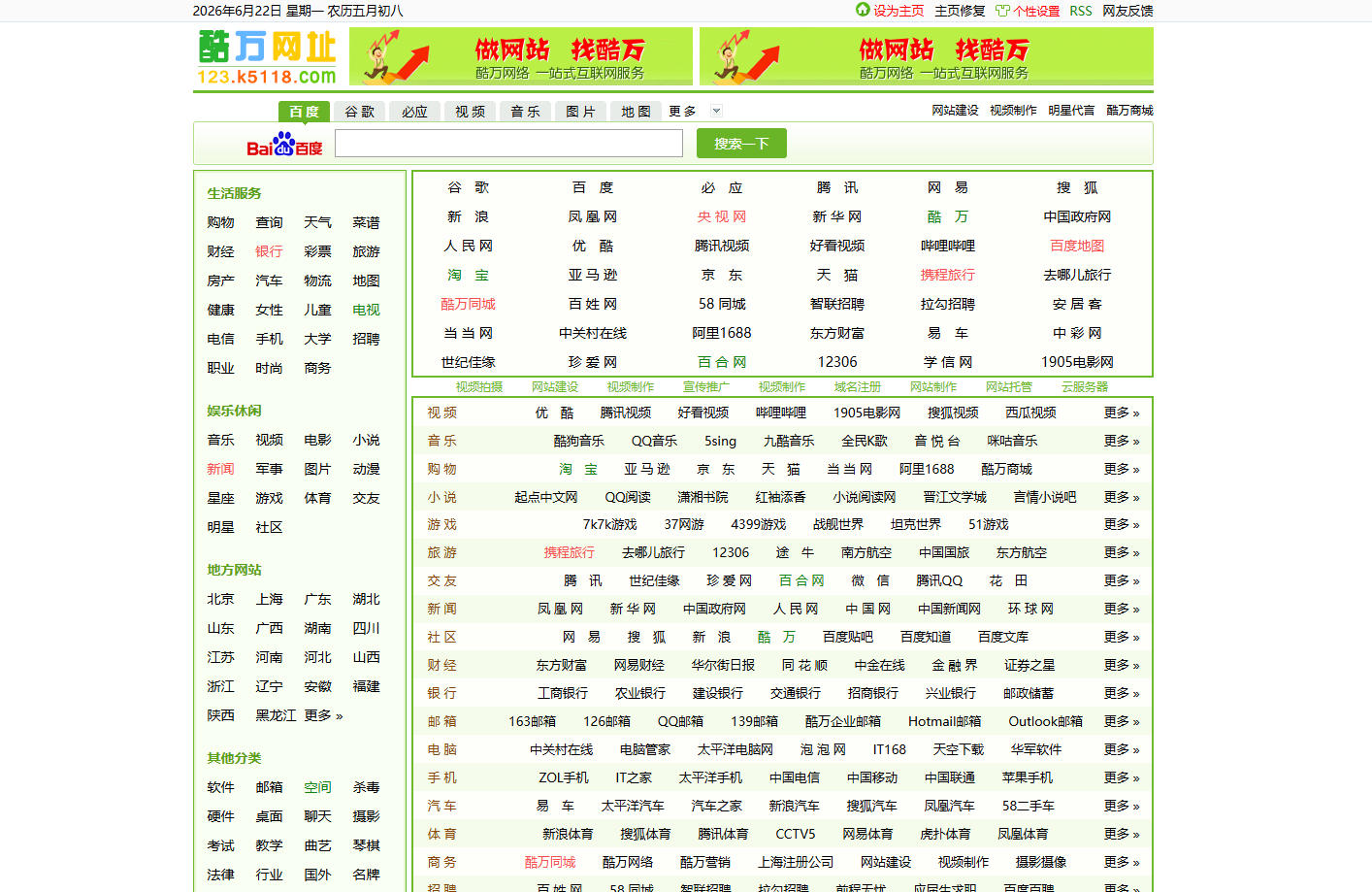Open 环球网 in 新闻 row
Viewport: 1372px width, 892px height.
tap(1030, 609)
